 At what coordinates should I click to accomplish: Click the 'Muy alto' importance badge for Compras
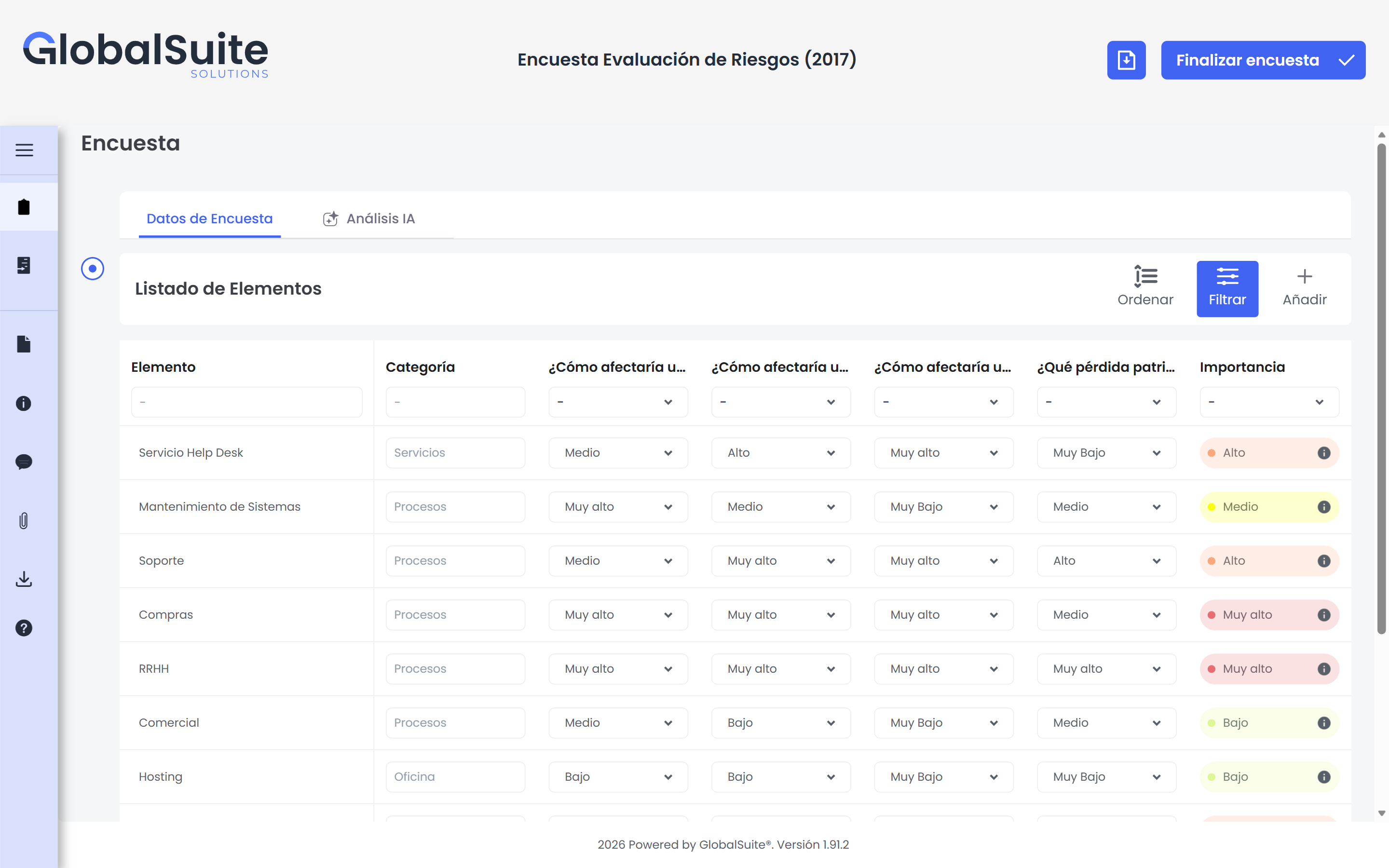[1269, 615]
